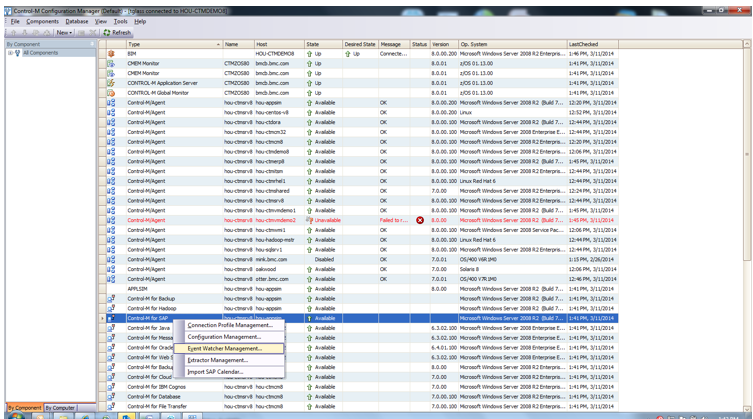Open the New dropdown in toolbar
Image resolution: width=753 pixels, height=419 pixels.
(x=64, y=33)
